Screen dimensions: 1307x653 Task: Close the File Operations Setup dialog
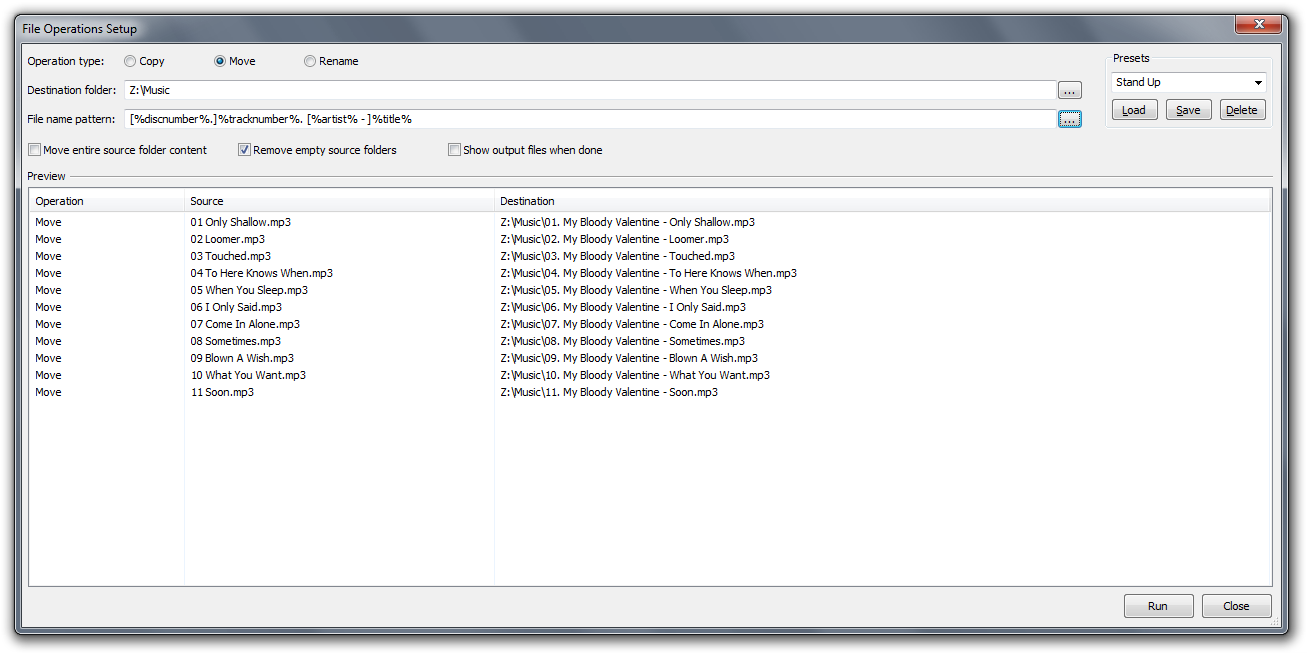[x=1237, y=606]
